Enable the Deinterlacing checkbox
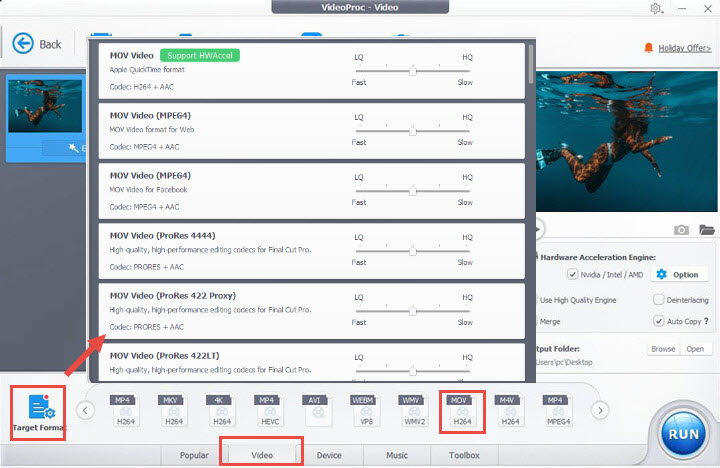The image size is (720, 468). coord(658,299)
